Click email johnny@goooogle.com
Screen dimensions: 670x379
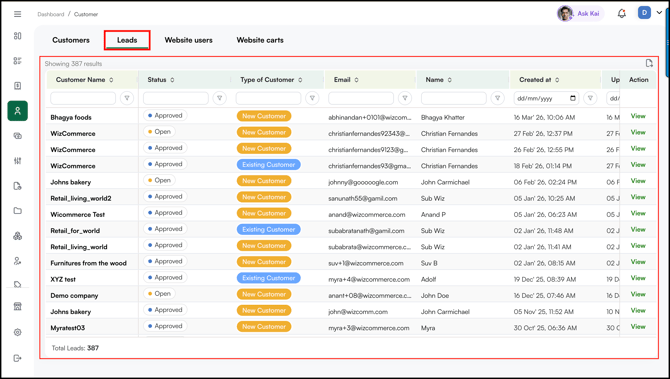(x=363, y=182)
